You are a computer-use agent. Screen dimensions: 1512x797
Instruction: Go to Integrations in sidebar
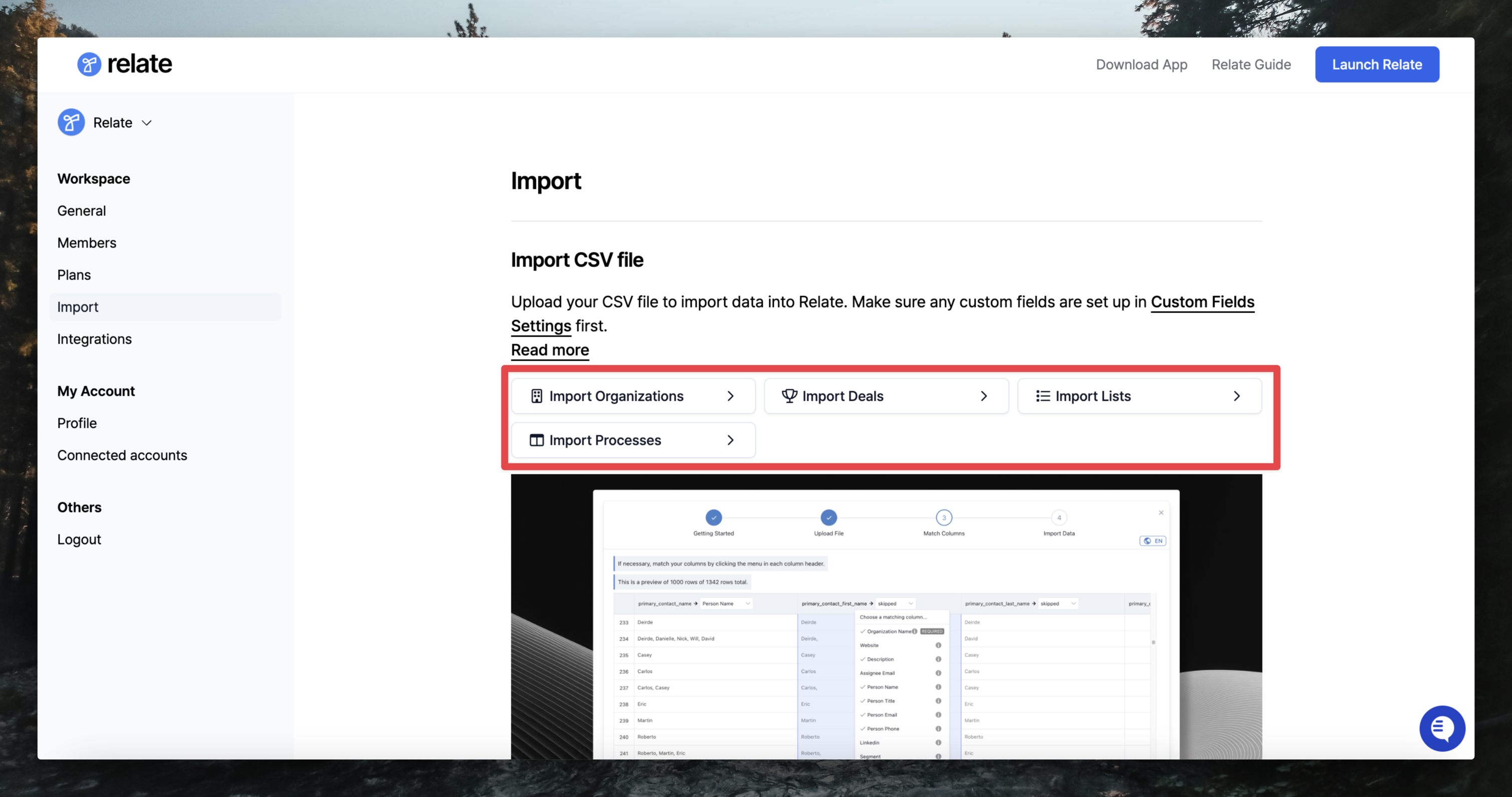point(95,339)
